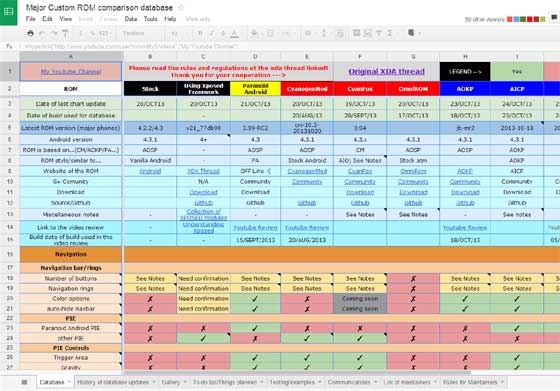Toggle Bold formatting in the toolbar
The height and width of the screenshot is (391, 560).
200,33
